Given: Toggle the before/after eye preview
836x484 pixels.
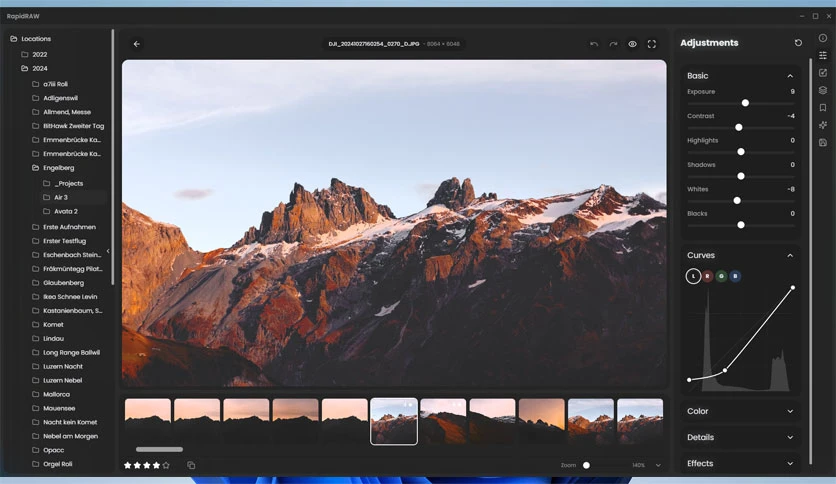Looking at the screenshot, I should click(x=632, y=44).
